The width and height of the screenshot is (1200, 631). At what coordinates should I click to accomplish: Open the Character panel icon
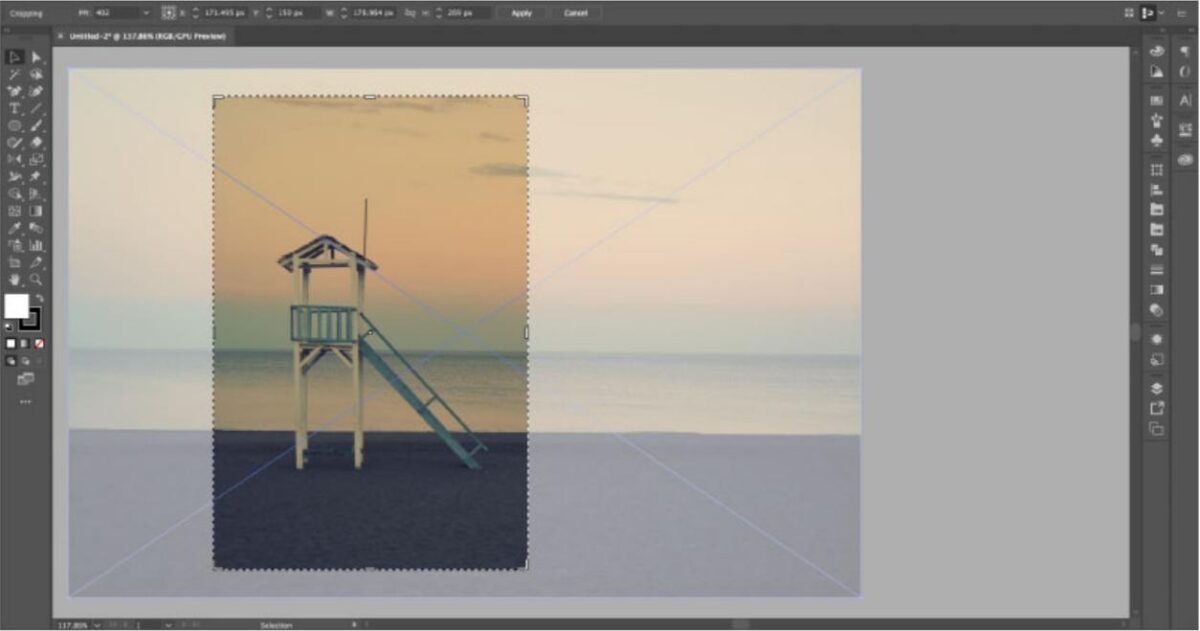coord(1186,100)
